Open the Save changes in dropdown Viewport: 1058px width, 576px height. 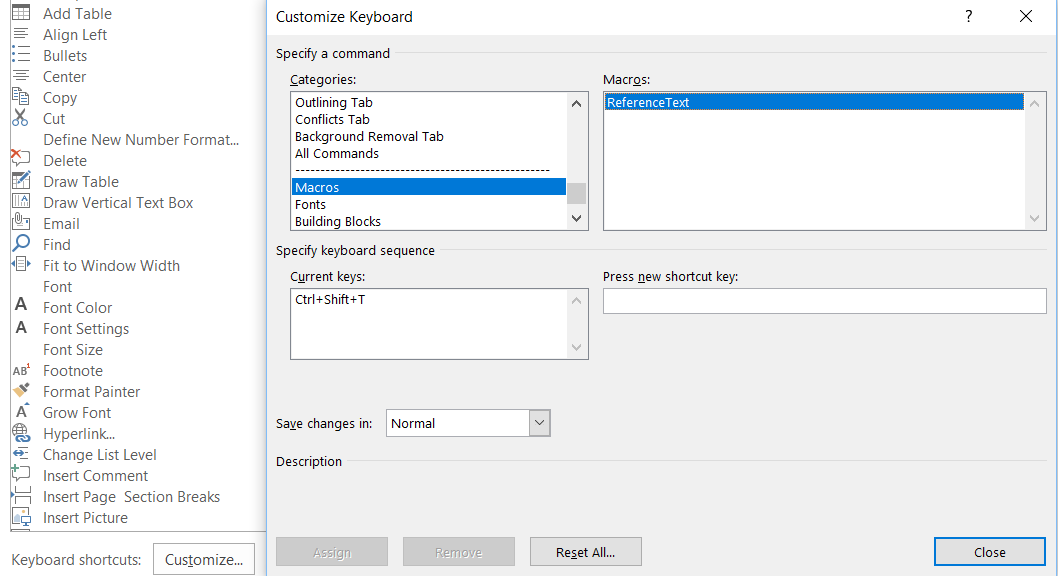tap(539, 424)
